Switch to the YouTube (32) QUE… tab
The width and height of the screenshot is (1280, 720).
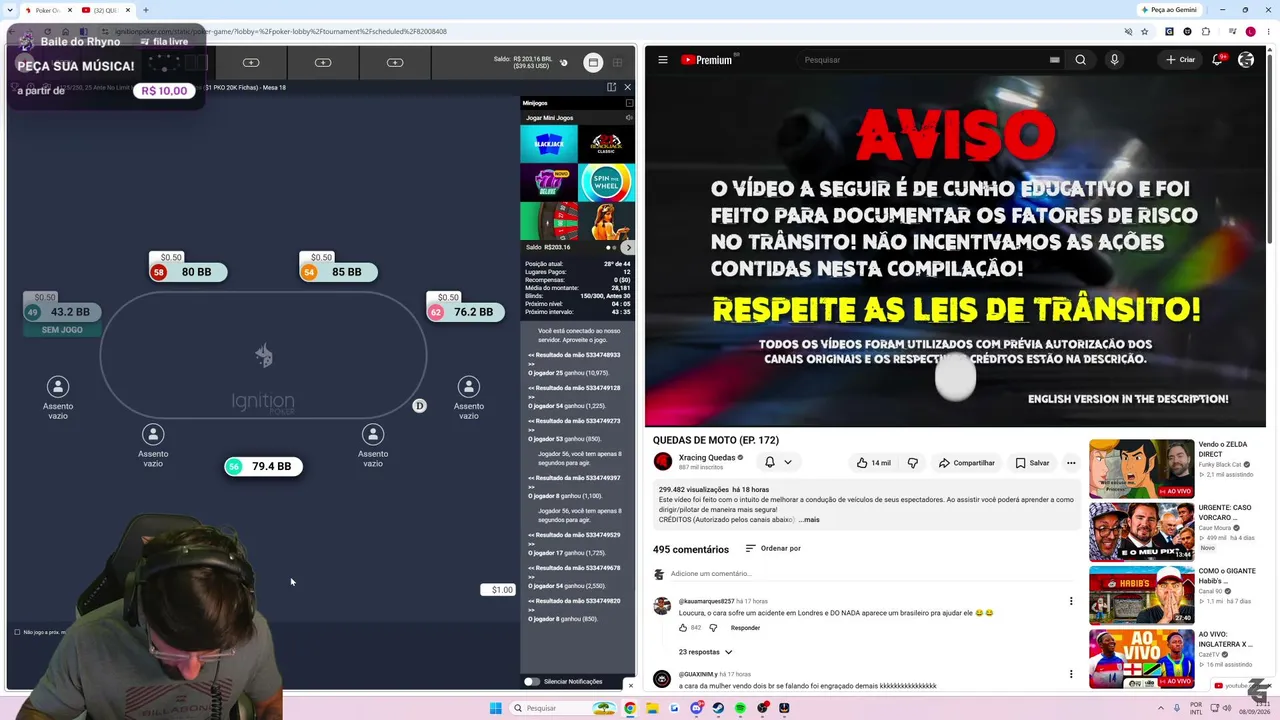[x=106, y=10]
